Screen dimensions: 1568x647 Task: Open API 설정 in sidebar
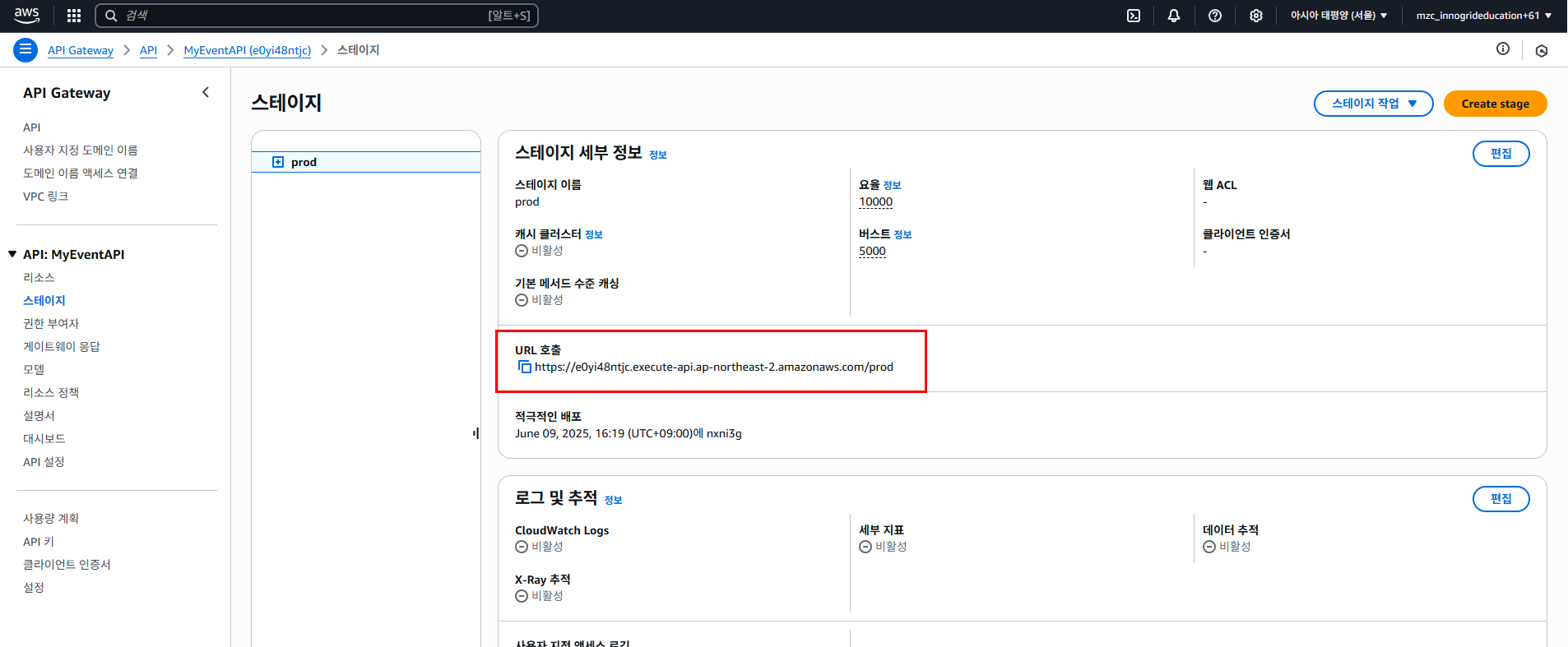pos(44,462)
